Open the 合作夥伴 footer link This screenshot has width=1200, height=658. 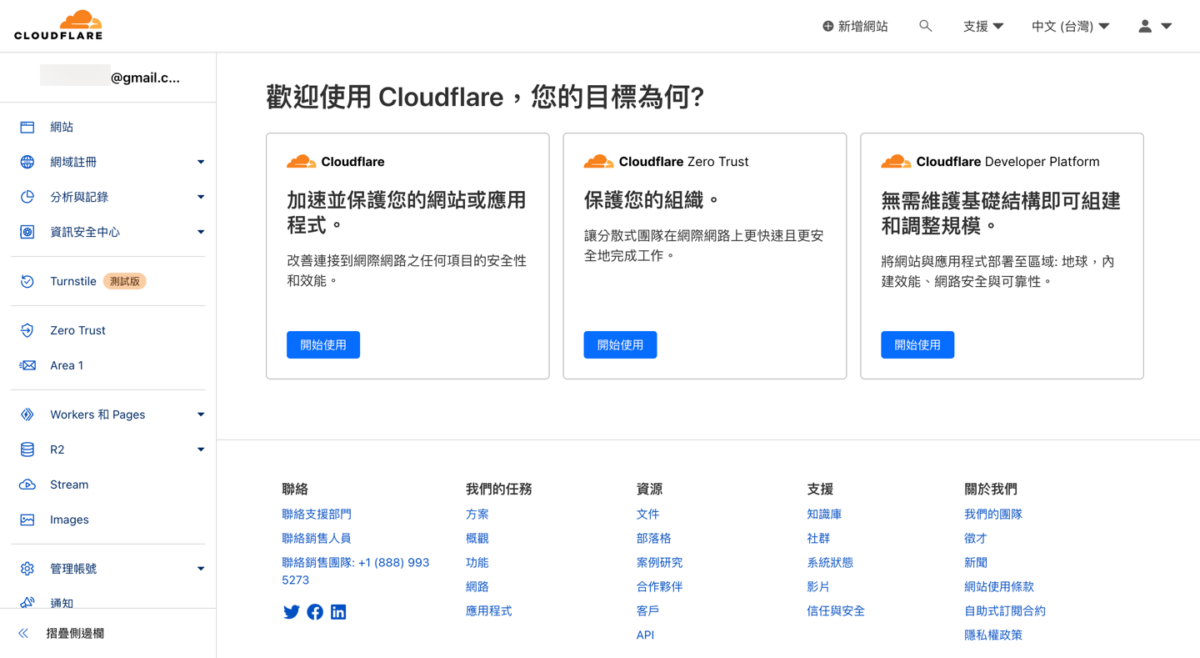[659, 587]
